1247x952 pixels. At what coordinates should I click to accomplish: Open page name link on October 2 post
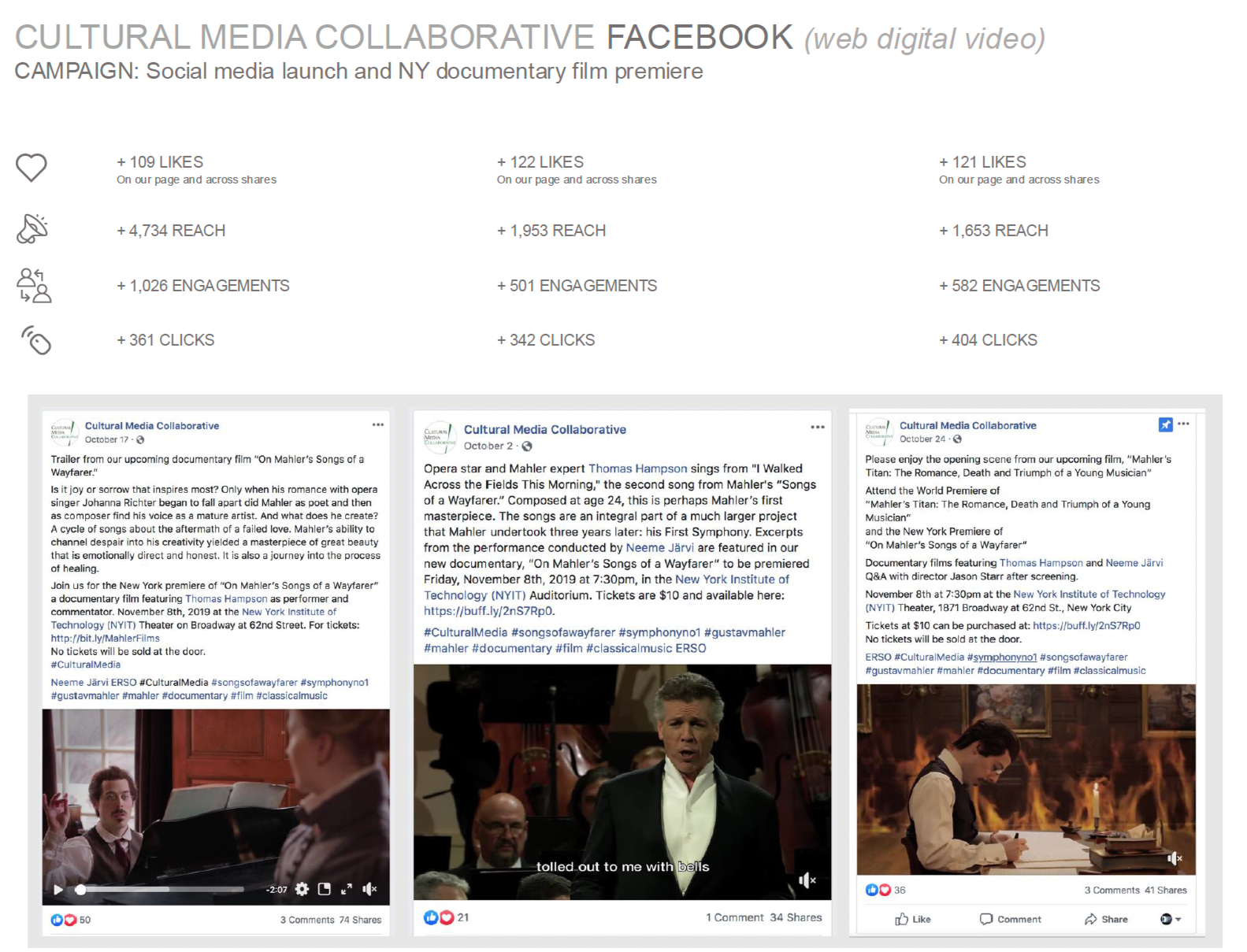pyautogui.click(x=545, y=429)
